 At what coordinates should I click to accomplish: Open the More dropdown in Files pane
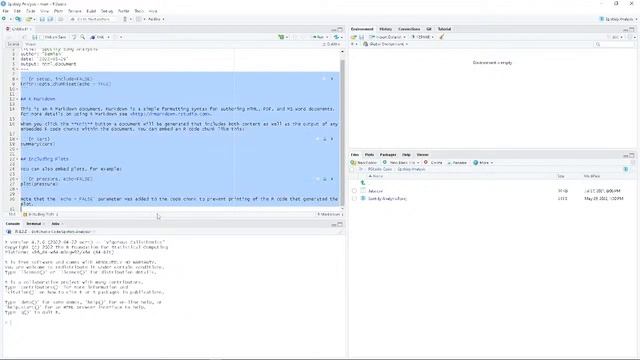tap(483, 163)
